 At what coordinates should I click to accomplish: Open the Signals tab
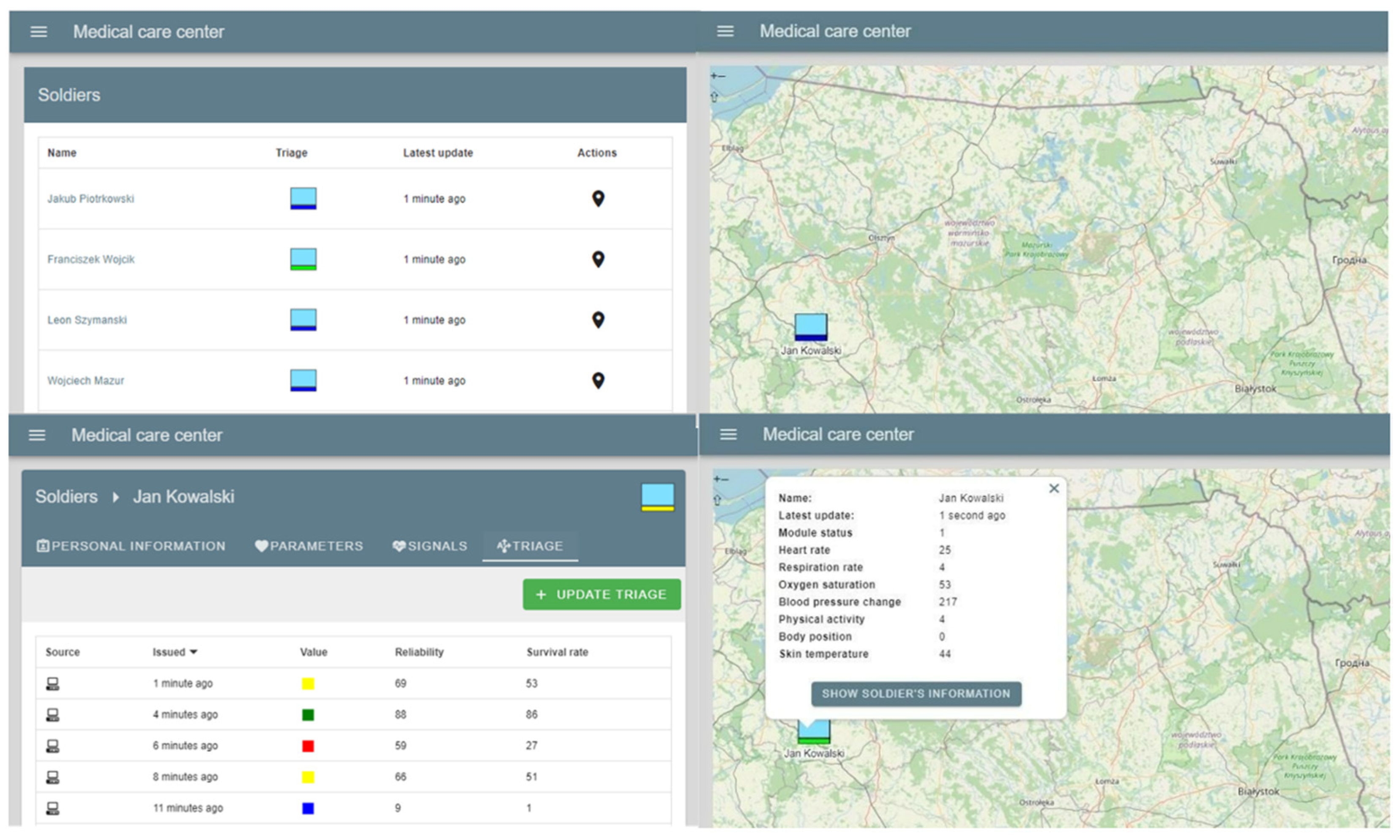tap(430, 546)
